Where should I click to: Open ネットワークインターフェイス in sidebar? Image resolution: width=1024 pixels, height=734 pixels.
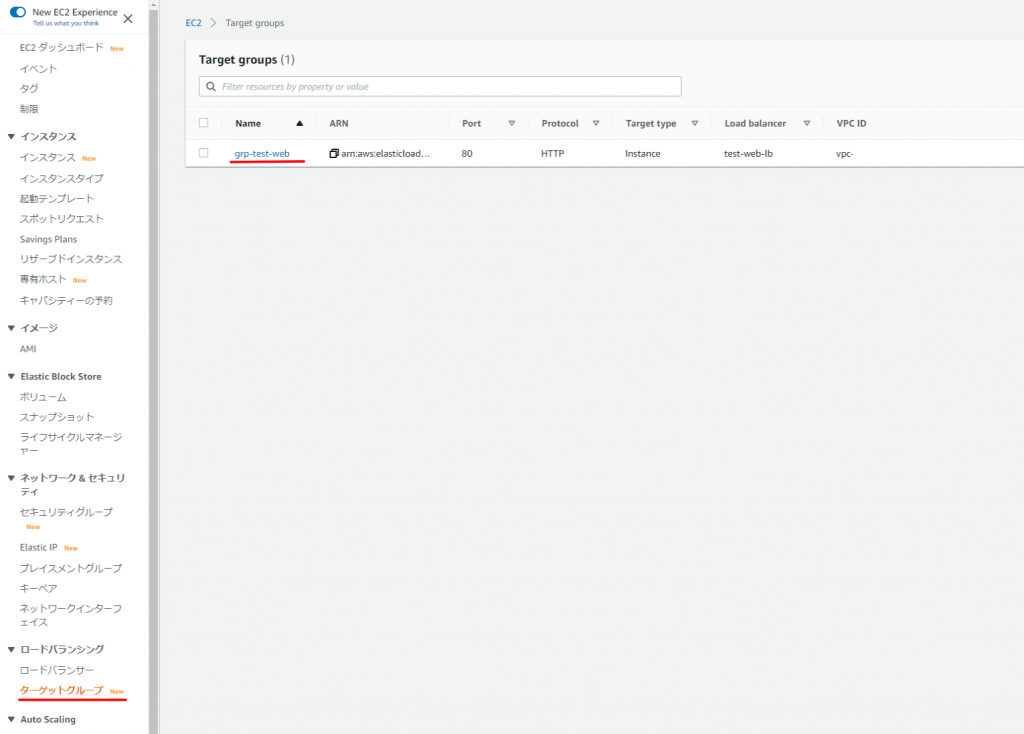point(71,615)
